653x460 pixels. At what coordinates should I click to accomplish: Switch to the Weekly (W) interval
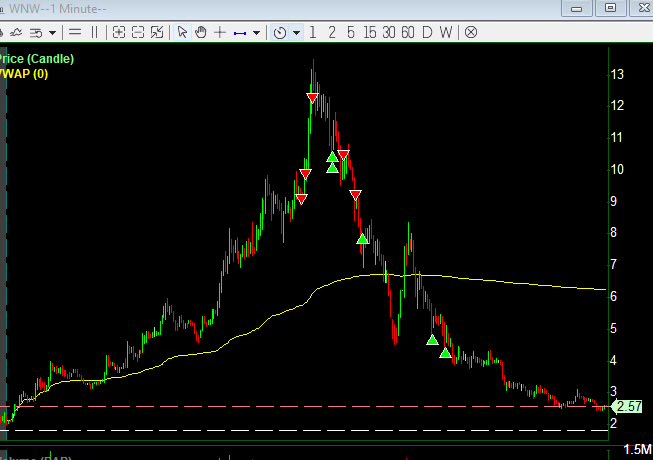coord(446,32)
